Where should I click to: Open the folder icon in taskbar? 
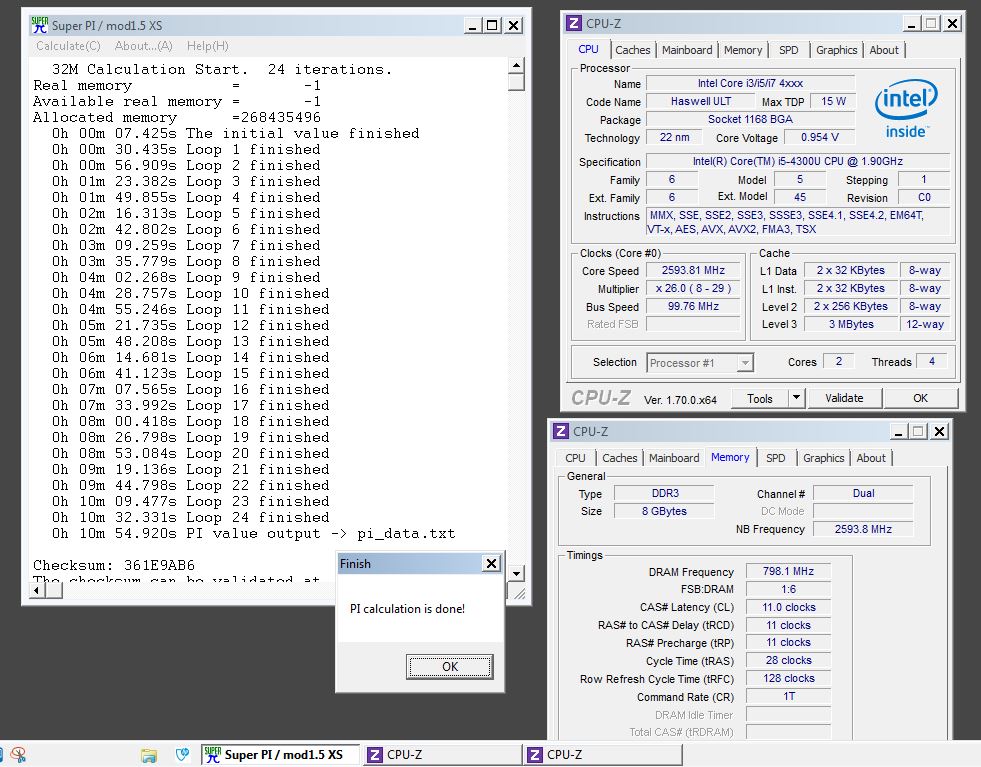149,755
